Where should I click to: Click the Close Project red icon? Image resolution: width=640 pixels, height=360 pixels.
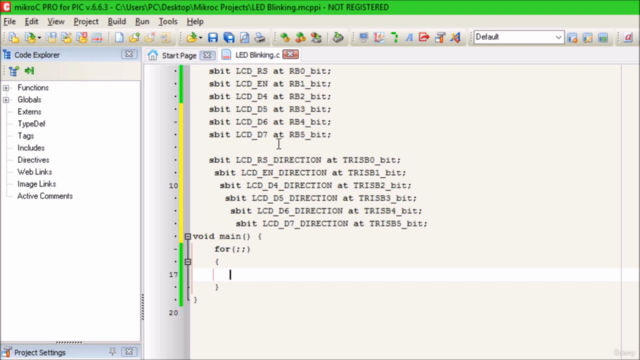click(x=82, y=38)
